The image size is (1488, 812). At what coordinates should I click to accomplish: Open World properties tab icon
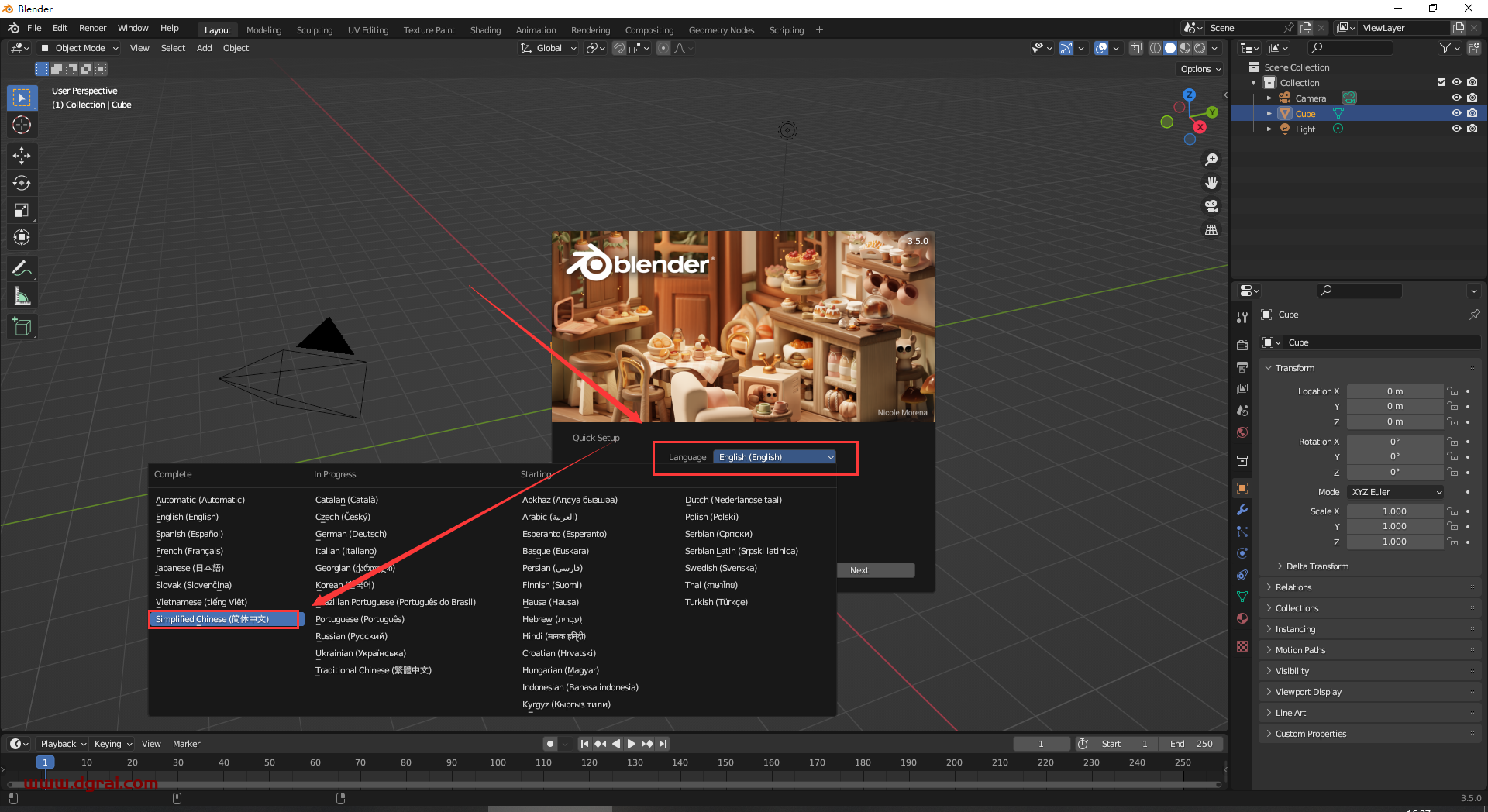pyautogui.click(x=1242, y=432)
